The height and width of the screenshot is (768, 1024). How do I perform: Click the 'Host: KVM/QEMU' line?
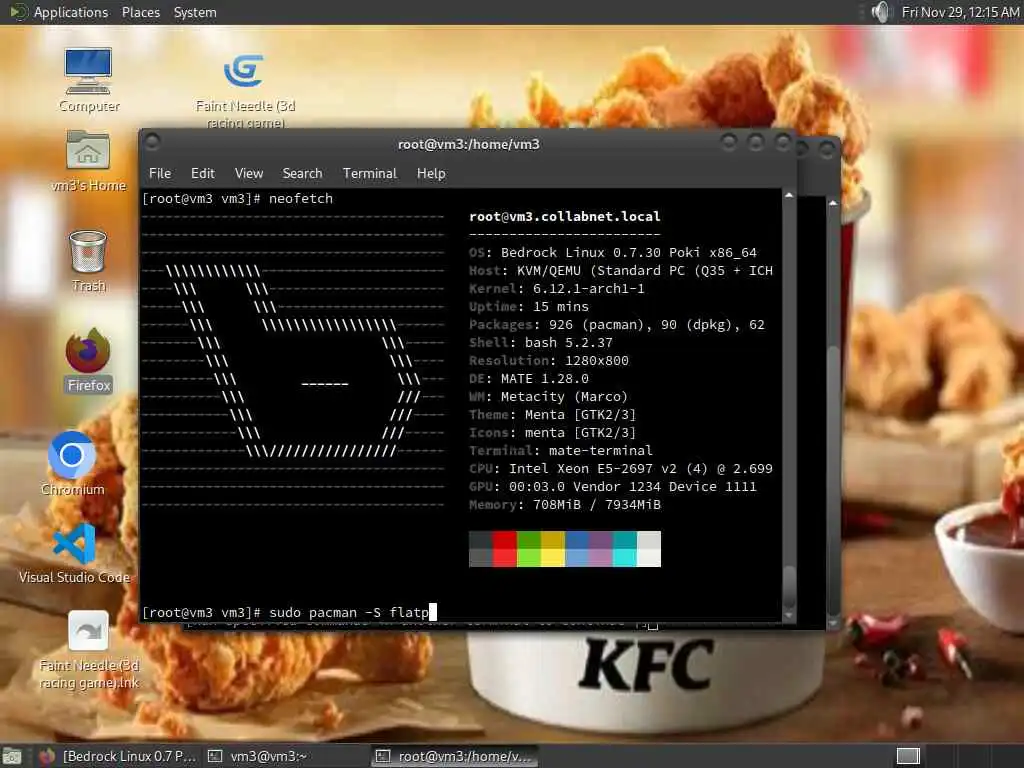click(620, 271)
